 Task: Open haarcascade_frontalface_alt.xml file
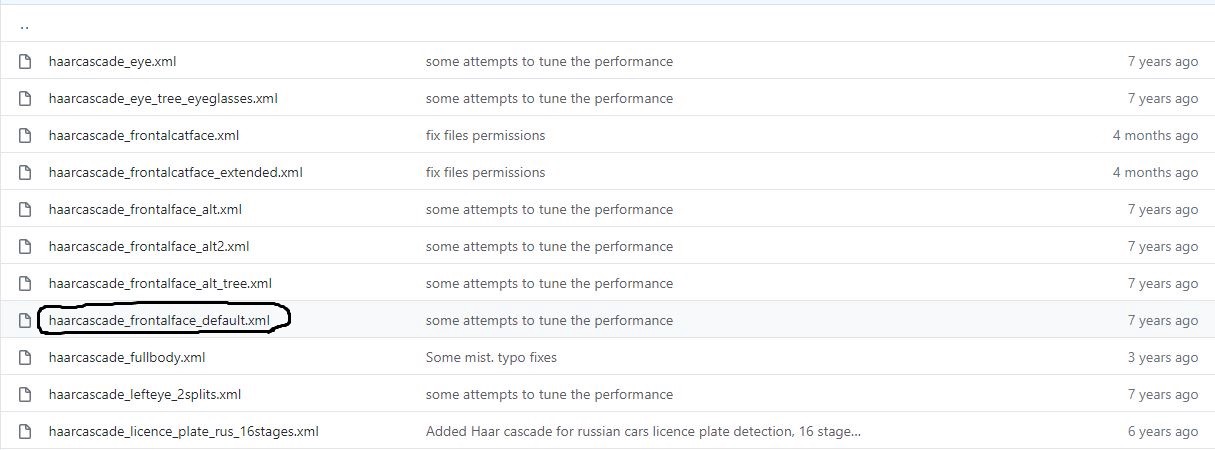[x=145, y=209]
